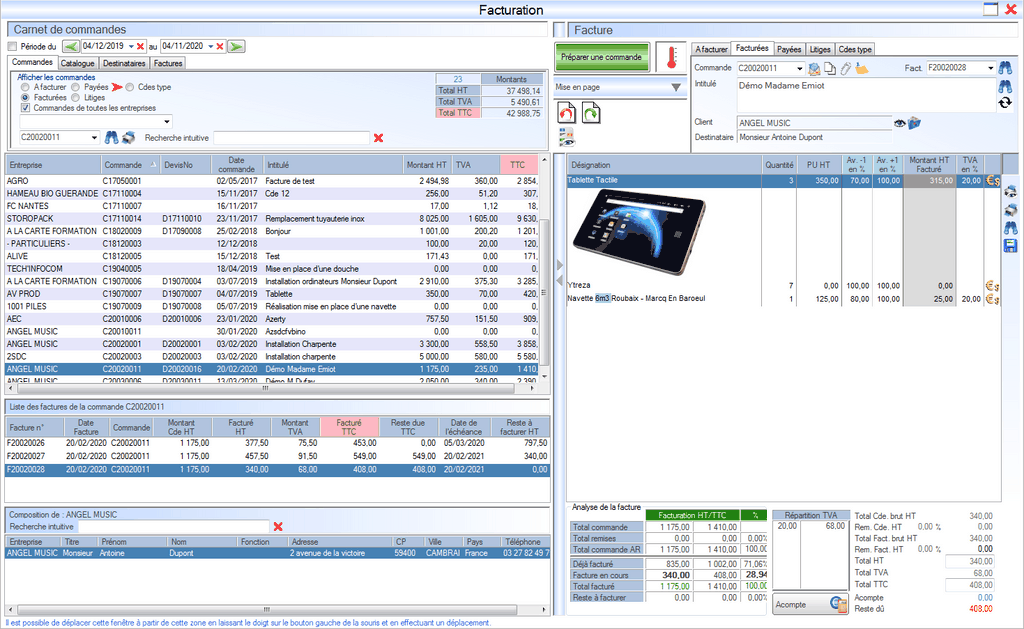
Task: Click the print preview icon with eye on right sidebar
Action: (x=1010, y=191)
